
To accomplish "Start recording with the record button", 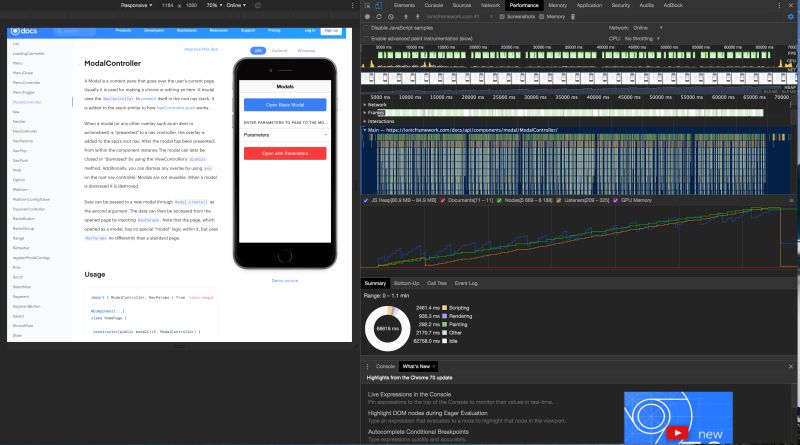I will 367,16.
